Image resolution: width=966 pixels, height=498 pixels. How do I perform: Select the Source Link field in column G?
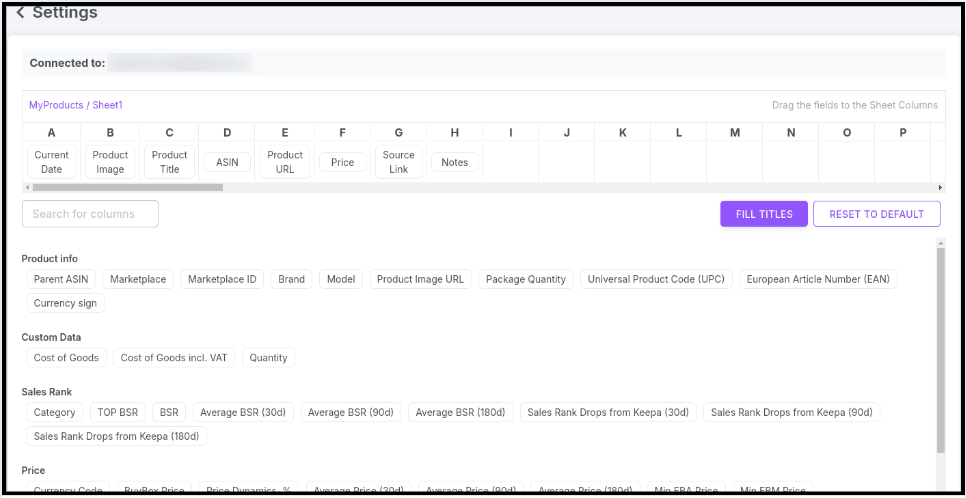pyautogui.click(x=398, y=162)
